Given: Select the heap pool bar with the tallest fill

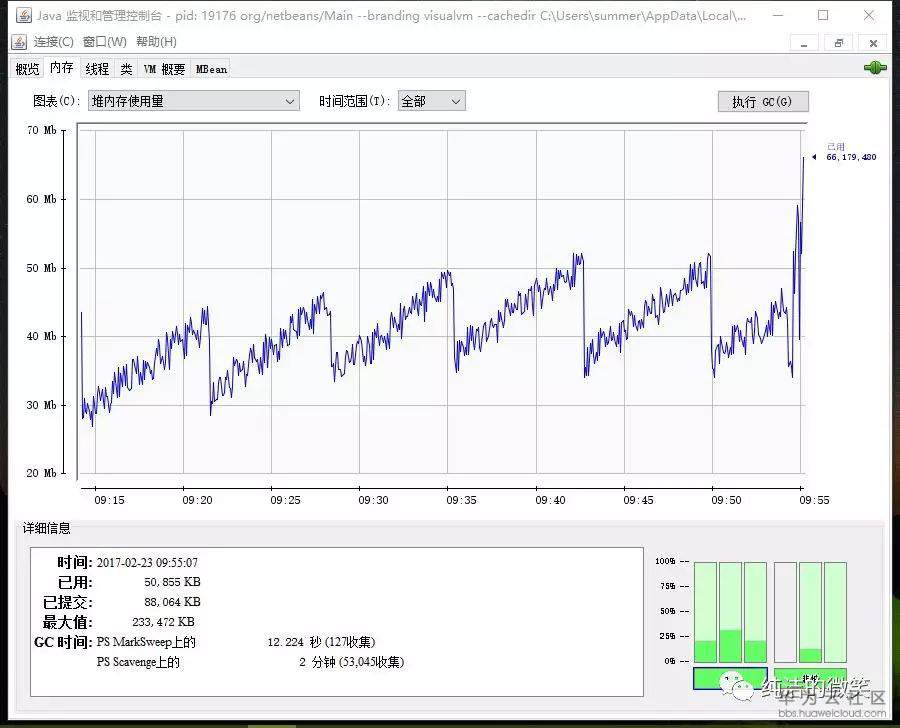Looking at the screenshot, I should (x=730, y=612).
